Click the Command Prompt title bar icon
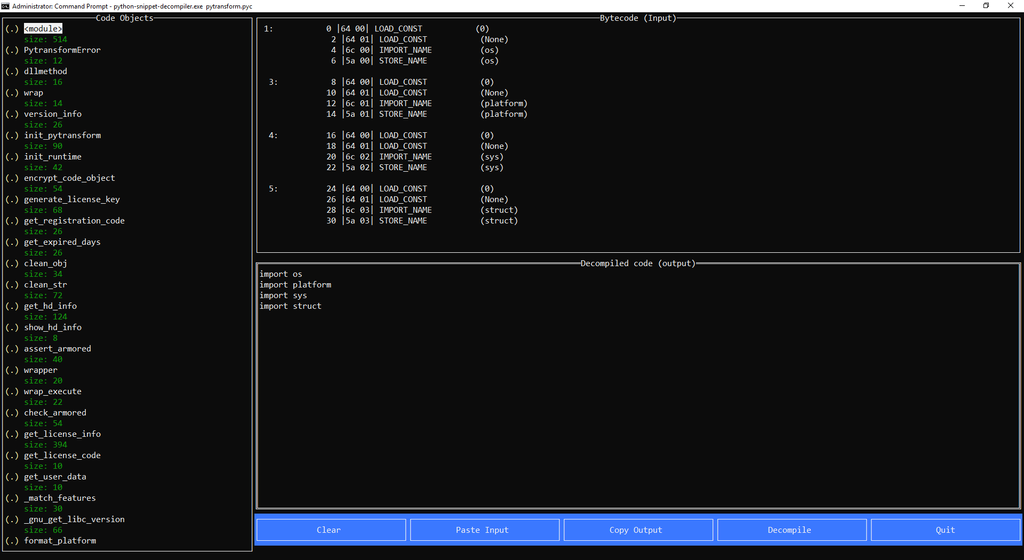Image resolution: width=1024 pixels, height=560 pixels. click(x=5, y=6)
